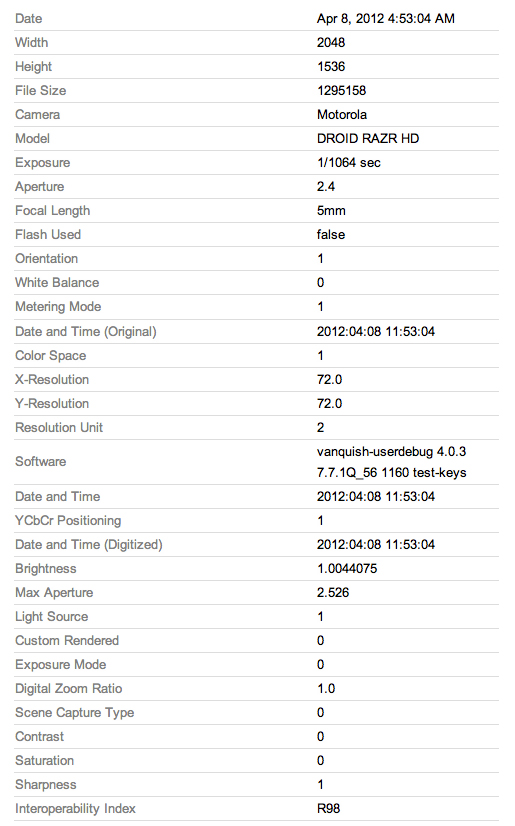The height and width of the screenshot is (826, 515).
Task: Select the X-Resolution value 72.0
Action: pos(329,379)
